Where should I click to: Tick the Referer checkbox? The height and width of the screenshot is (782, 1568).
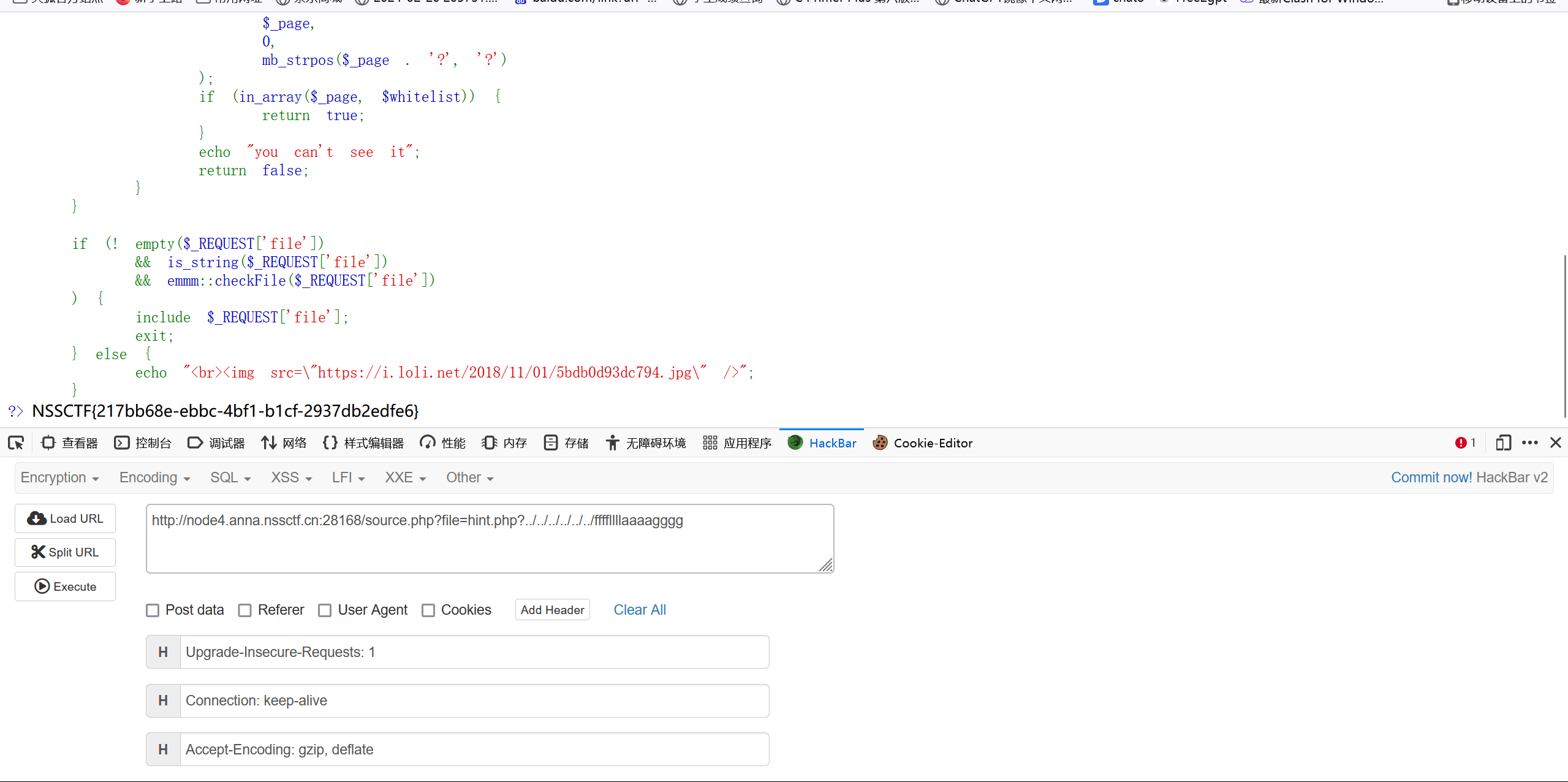245,610
